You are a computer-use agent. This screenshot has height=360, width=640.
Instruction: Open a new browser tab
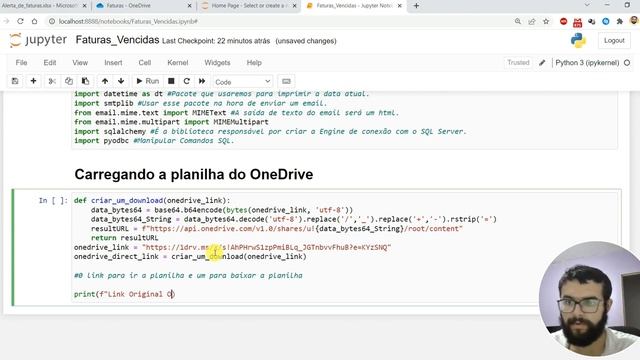pyautogui.click(x=416, y=6)
